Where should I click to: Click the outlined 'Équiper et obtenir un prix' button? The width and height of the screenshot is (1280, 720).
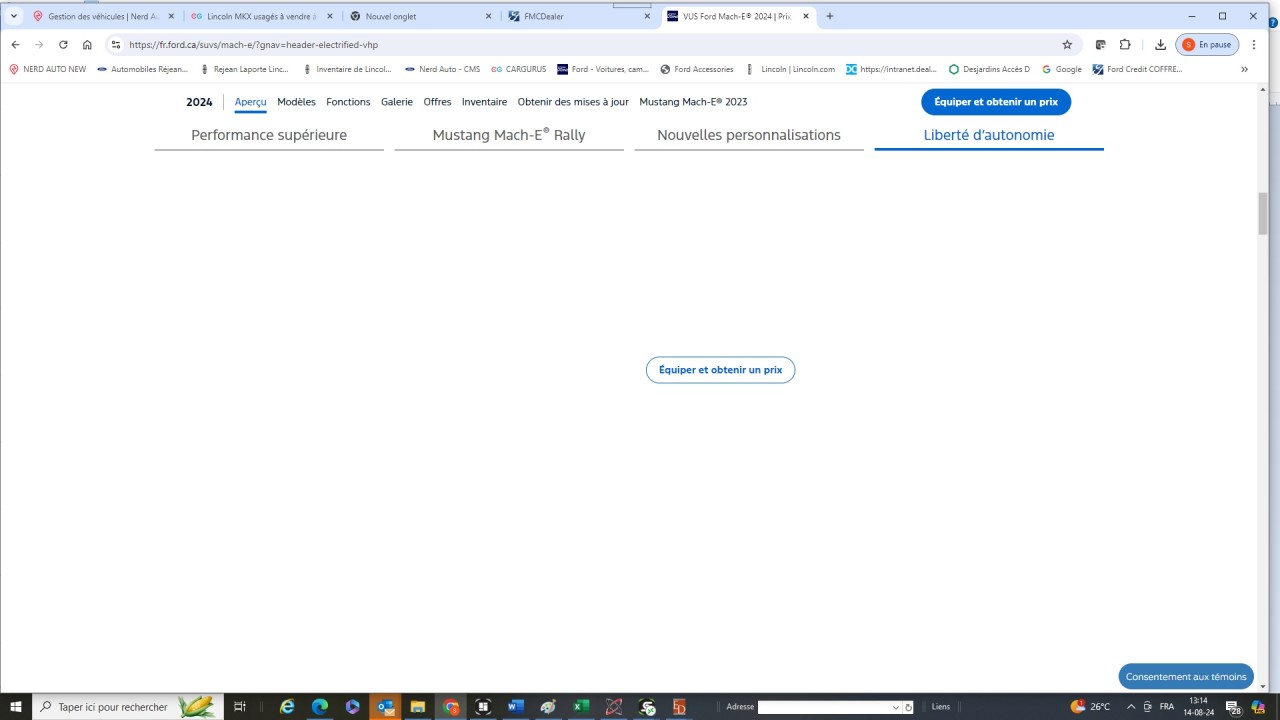click(x=720, y=370)
